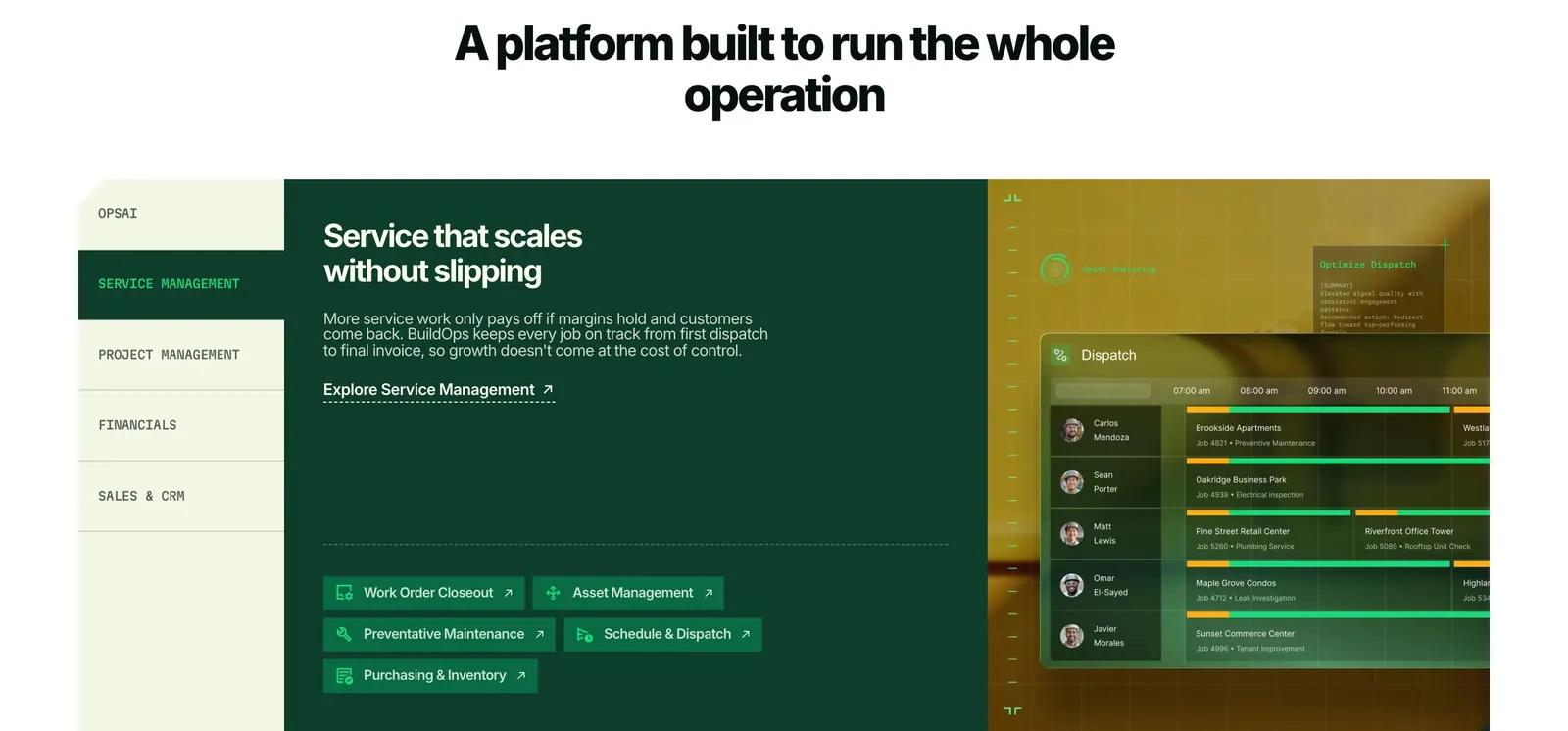Click the Dispatch panel header icon
Viewport: 1568px width, 731px height.
1061,355
